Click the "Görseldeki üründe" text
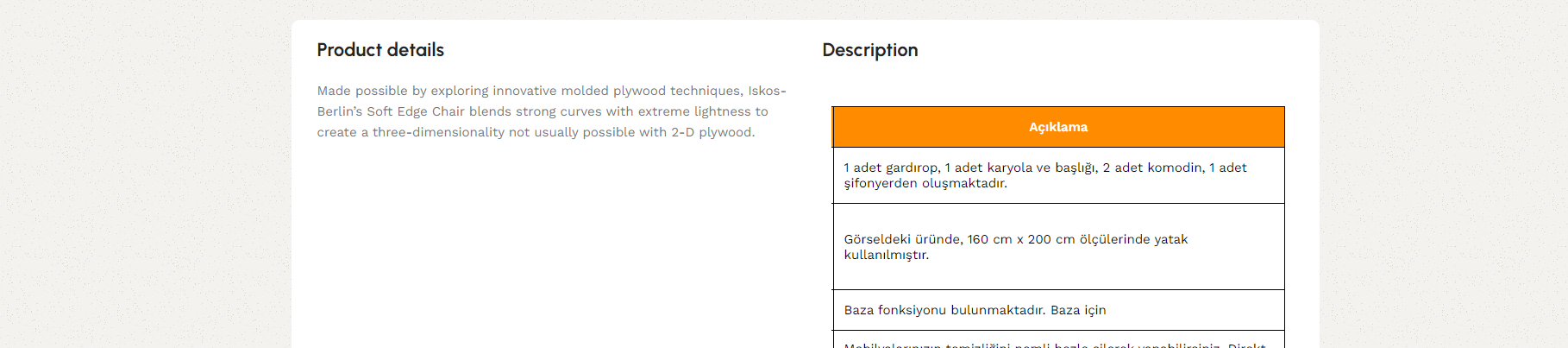 [x=901, y=239]
